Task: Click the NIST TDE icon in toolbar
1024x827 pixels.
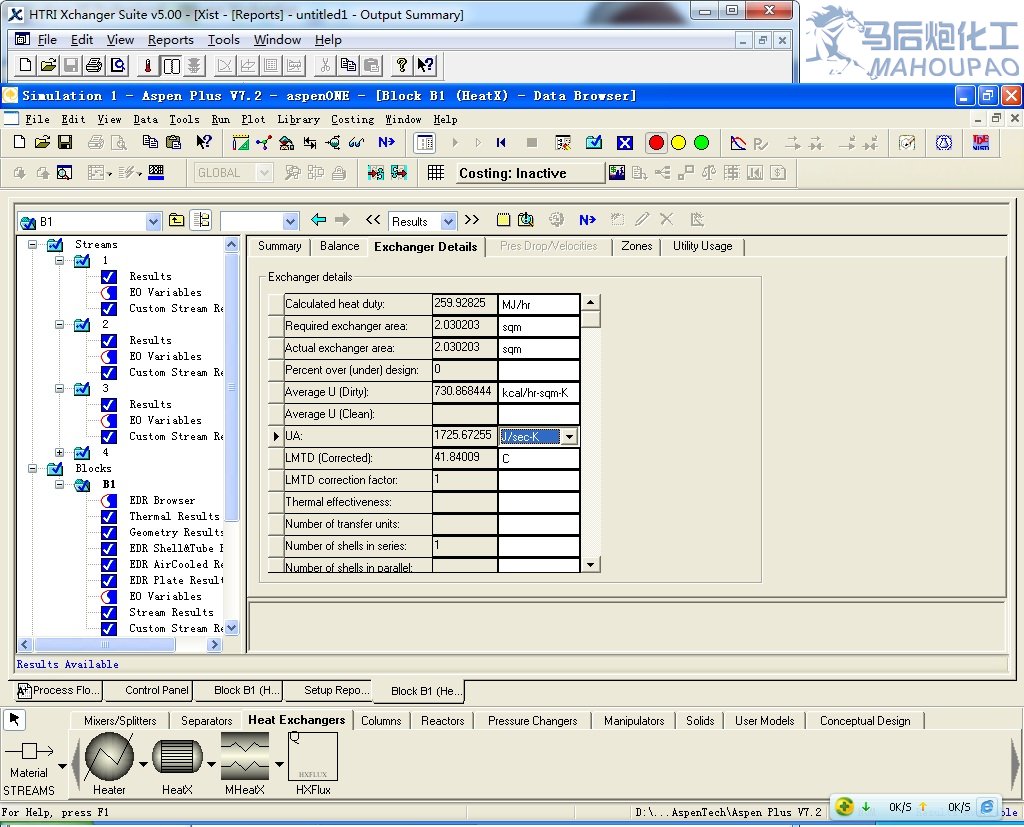Action: [x=981, y=142]
